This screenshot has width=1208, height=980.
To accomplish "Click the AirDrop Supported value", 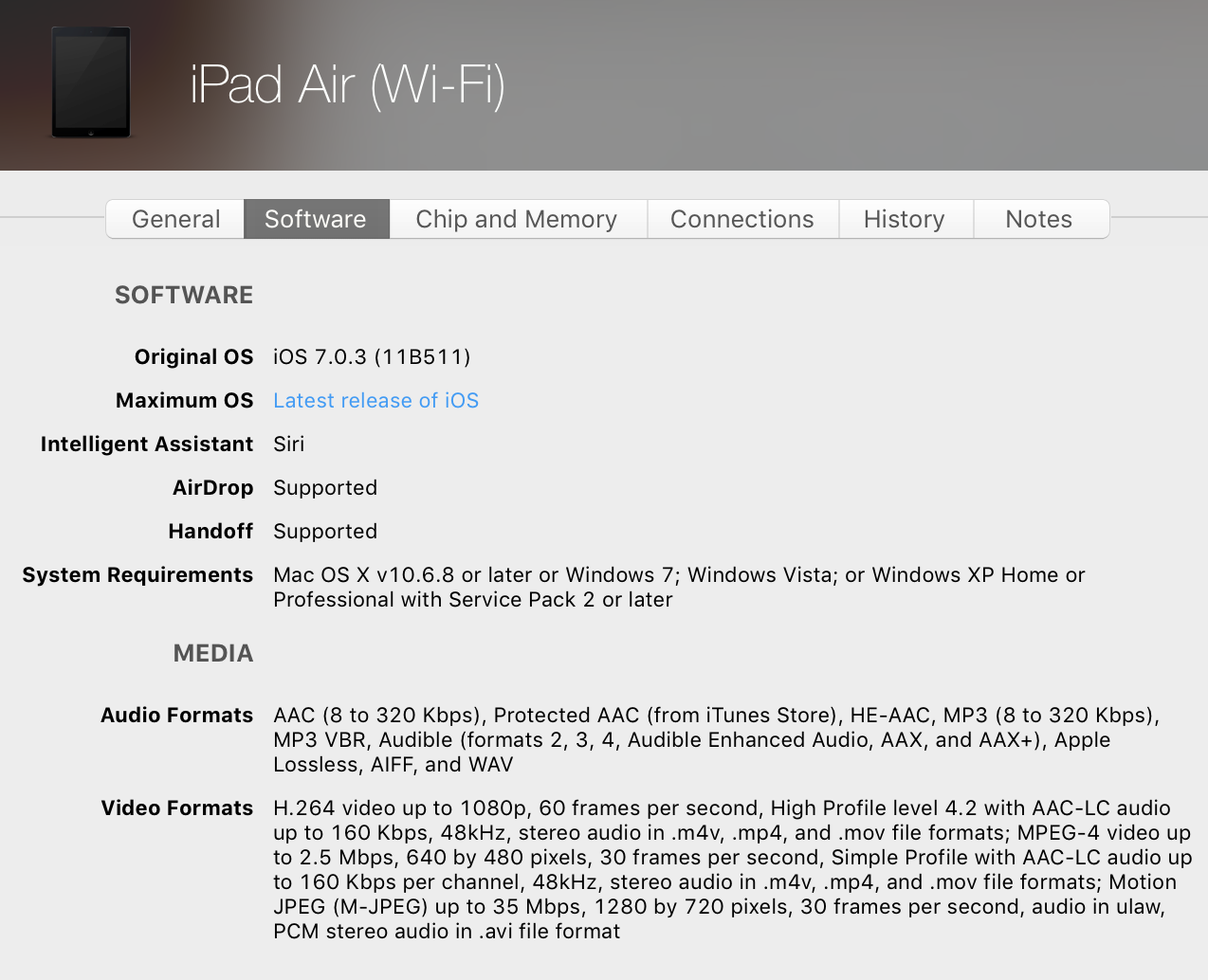I will 325,488.
